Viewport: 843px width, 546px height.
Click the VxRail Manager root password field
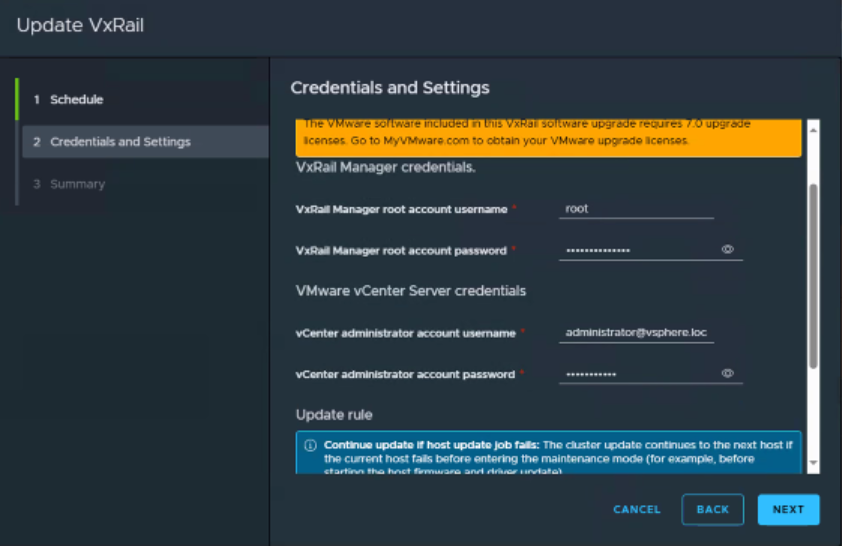636,250
